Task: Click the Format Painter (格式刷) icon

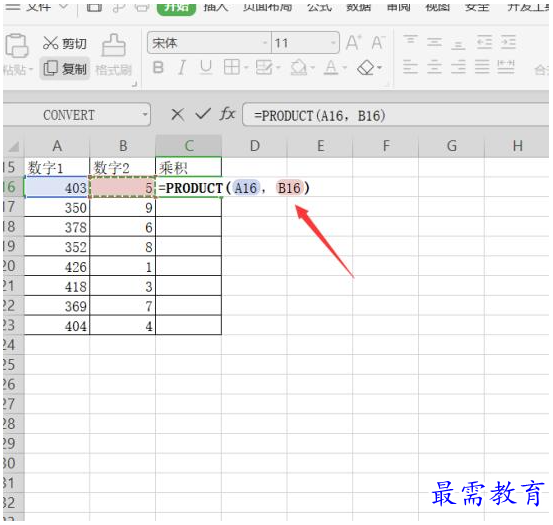Action: pos(114,45)
